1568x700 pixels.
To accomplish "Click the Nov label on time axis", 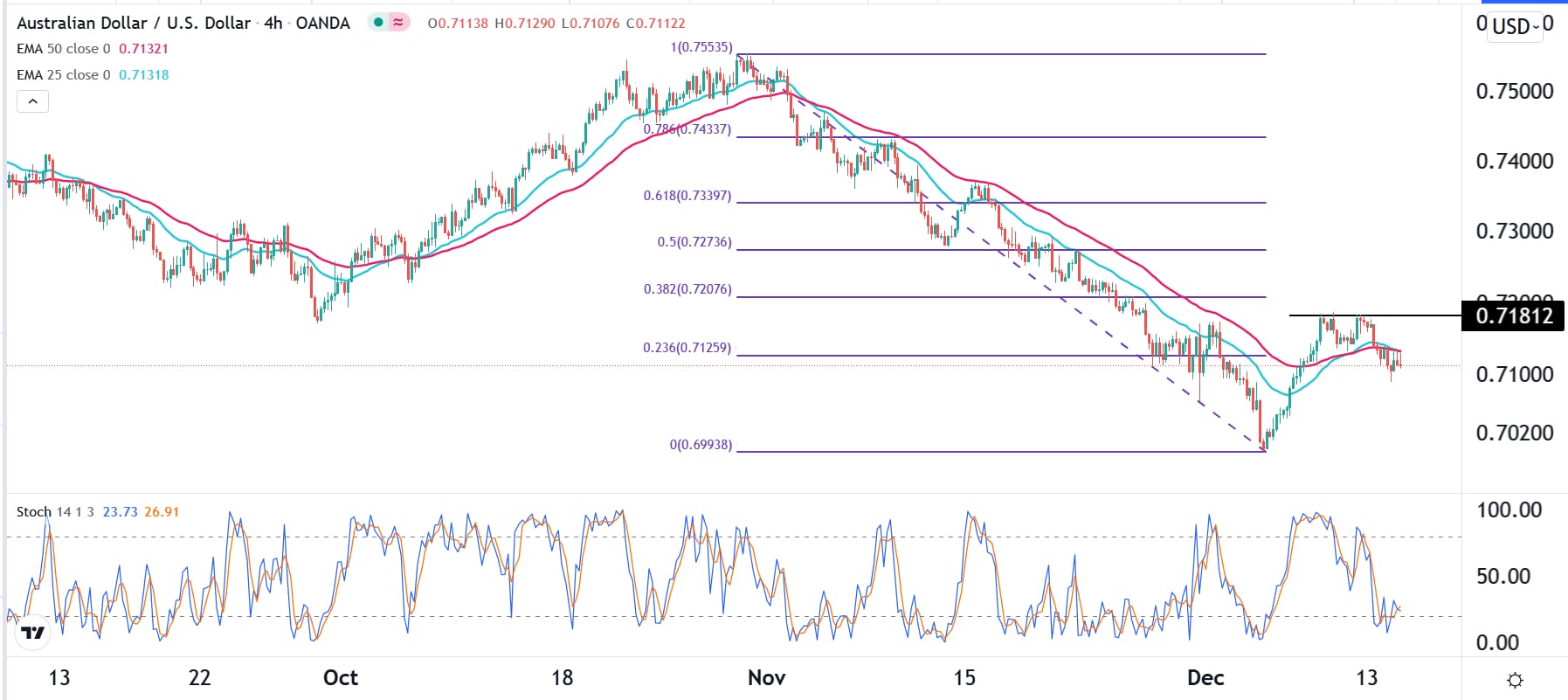I will pos(767,678).
